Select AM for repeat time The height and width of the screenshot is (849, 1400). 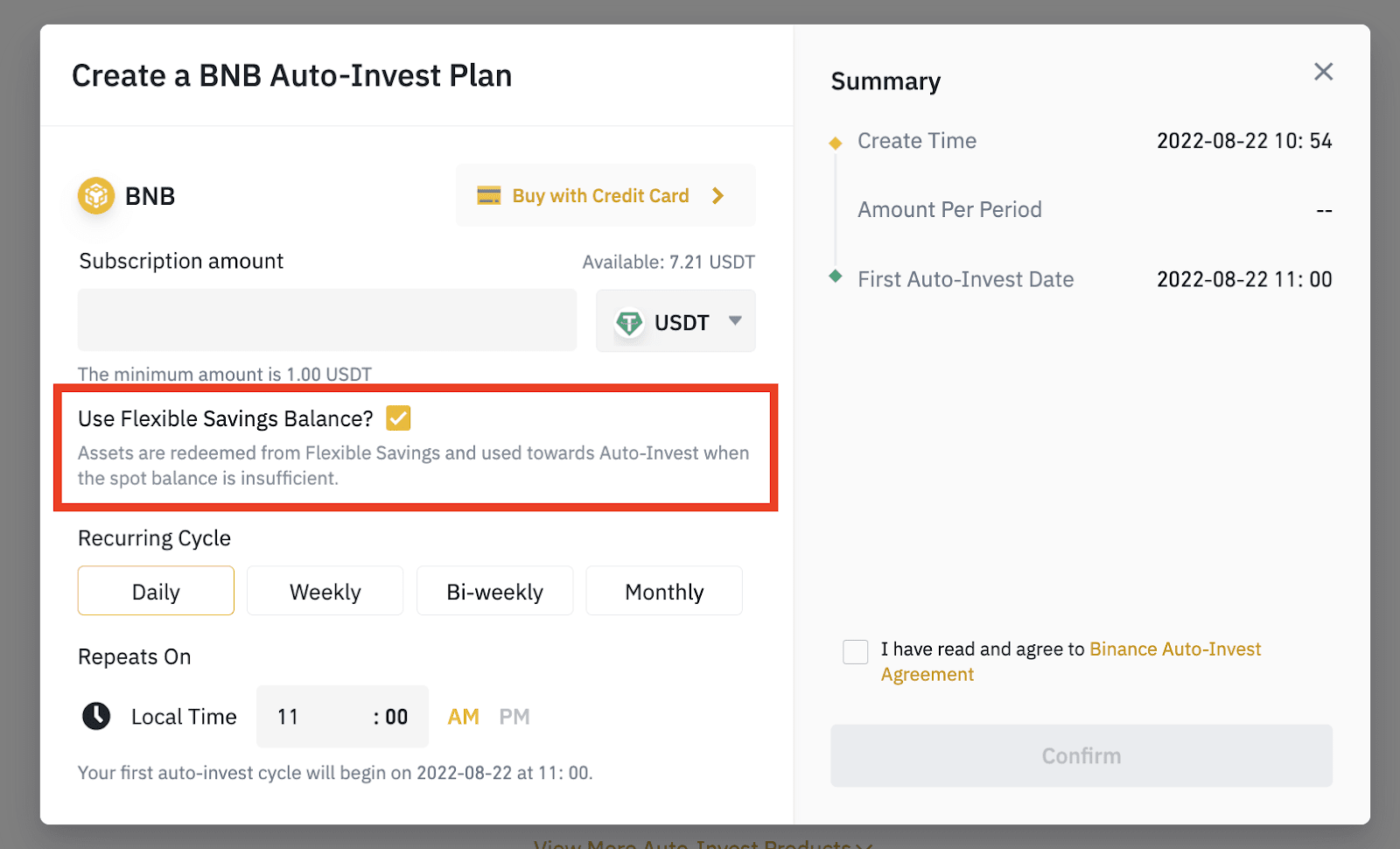click(x=463, y=717)
